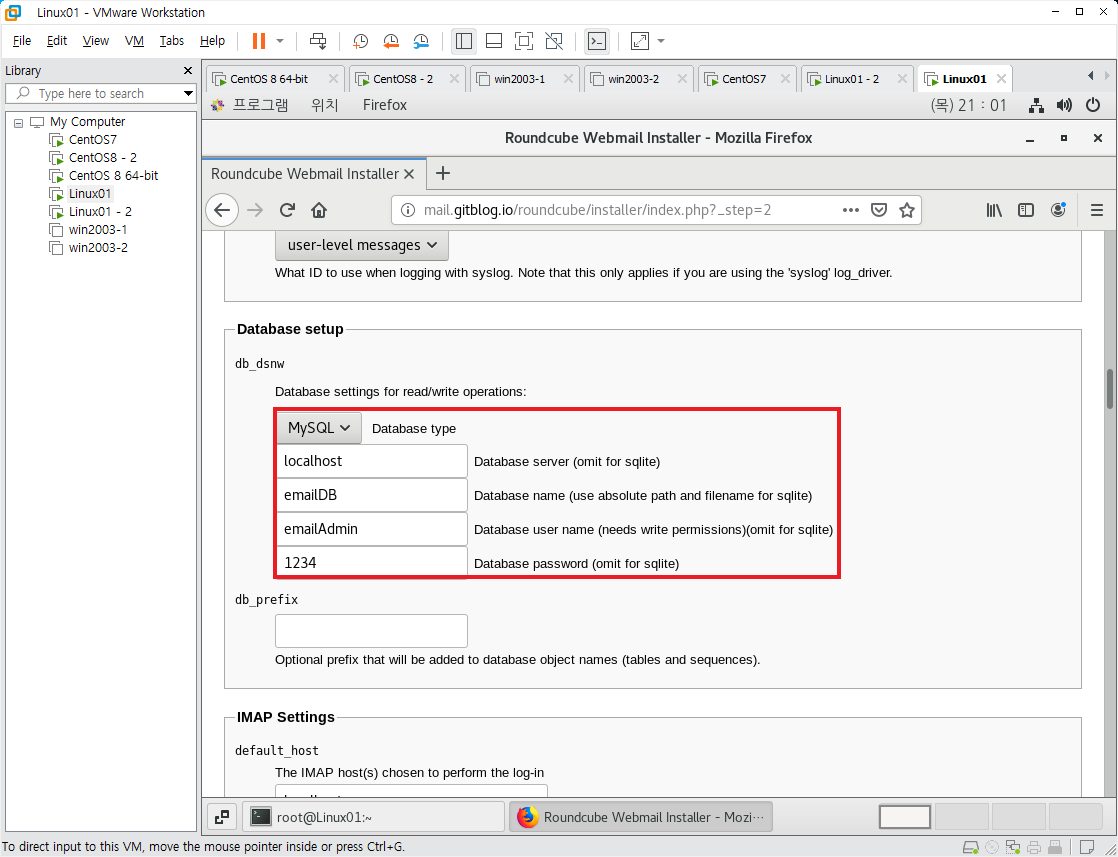1118x857 pixels.
Task: Open the View menu
Action: coord(96,41)
